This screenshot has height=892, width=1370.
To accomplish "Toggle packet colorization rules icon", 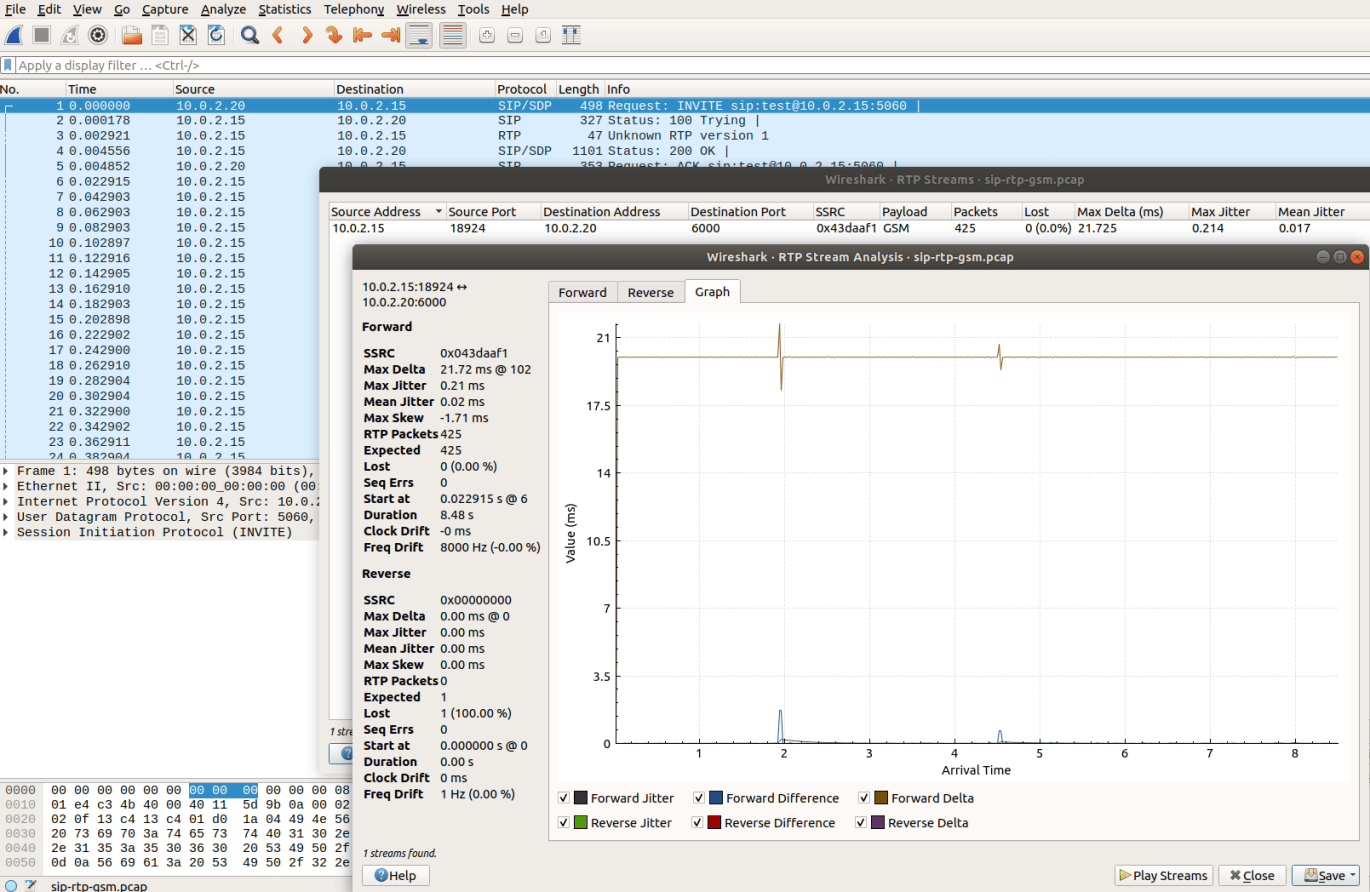I will (452, 36).
